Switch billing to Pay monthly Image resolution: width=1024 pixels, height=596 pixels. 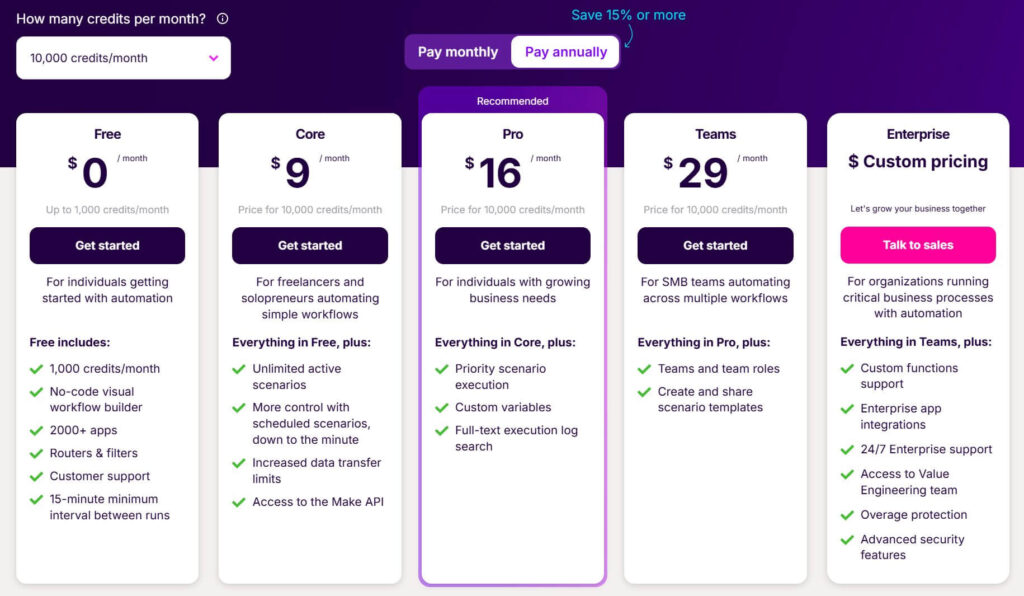pos(458,52)
